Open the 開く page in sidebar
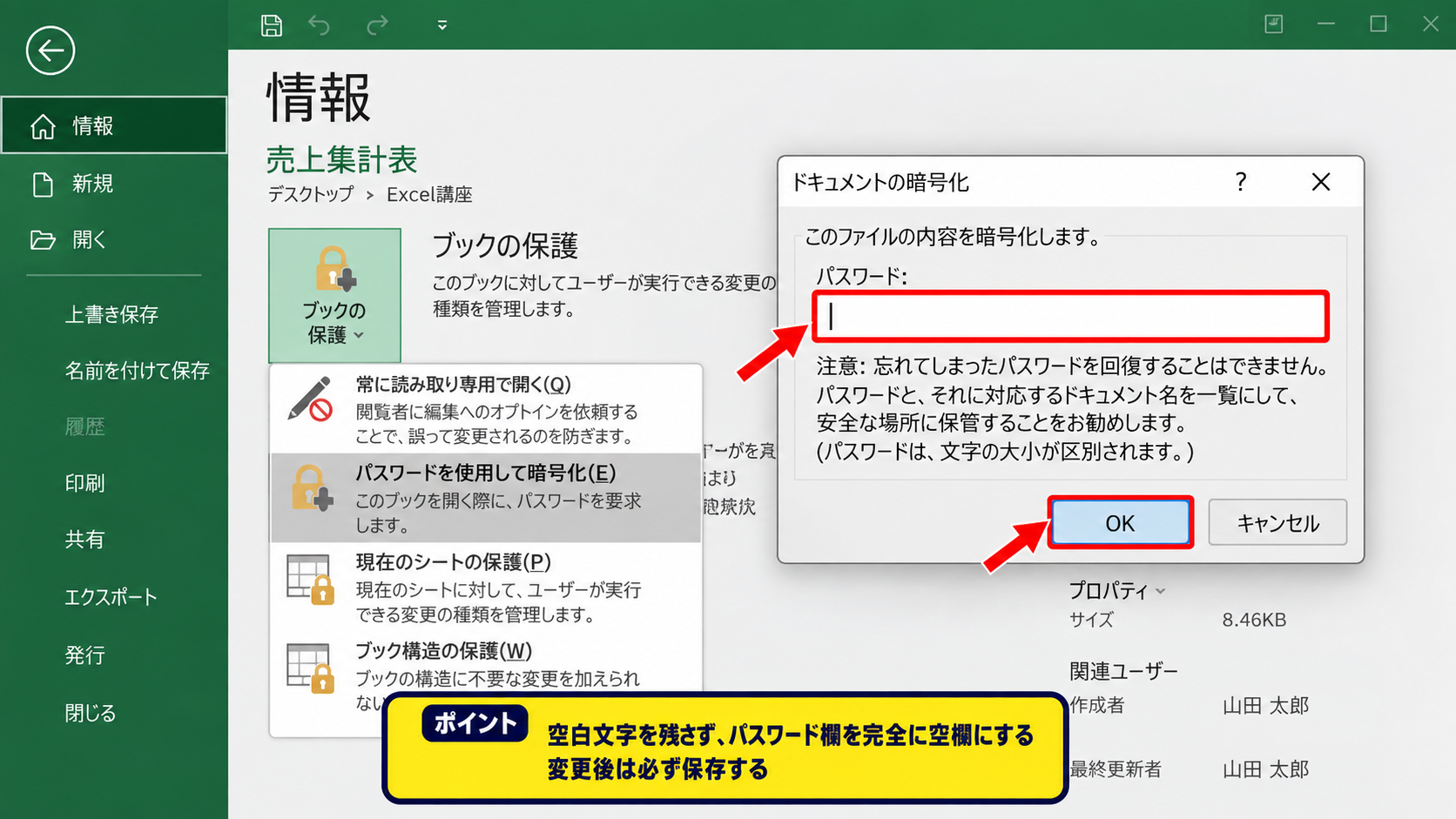Screen dimensions: 1456x819 pyautogui.click(x=114, y=240)
